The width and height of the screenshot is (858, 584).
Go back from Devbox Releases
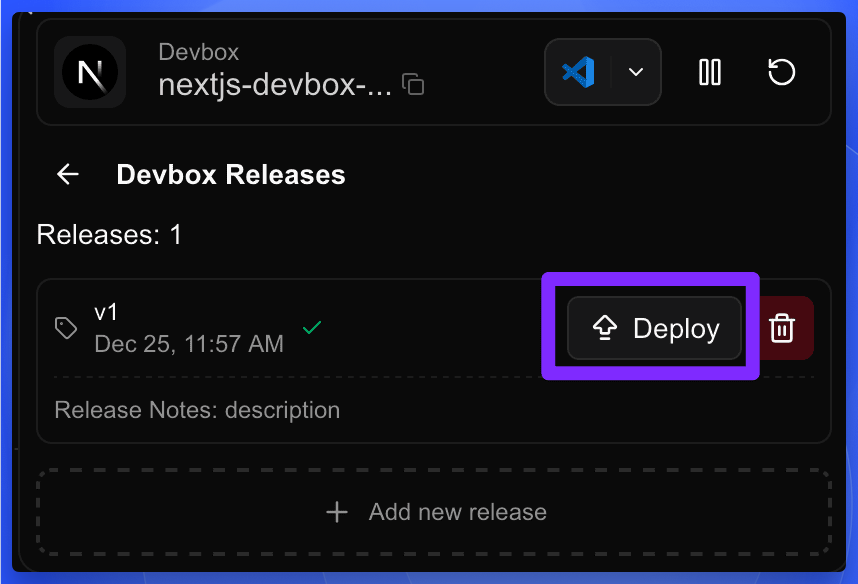coord(68,175)
